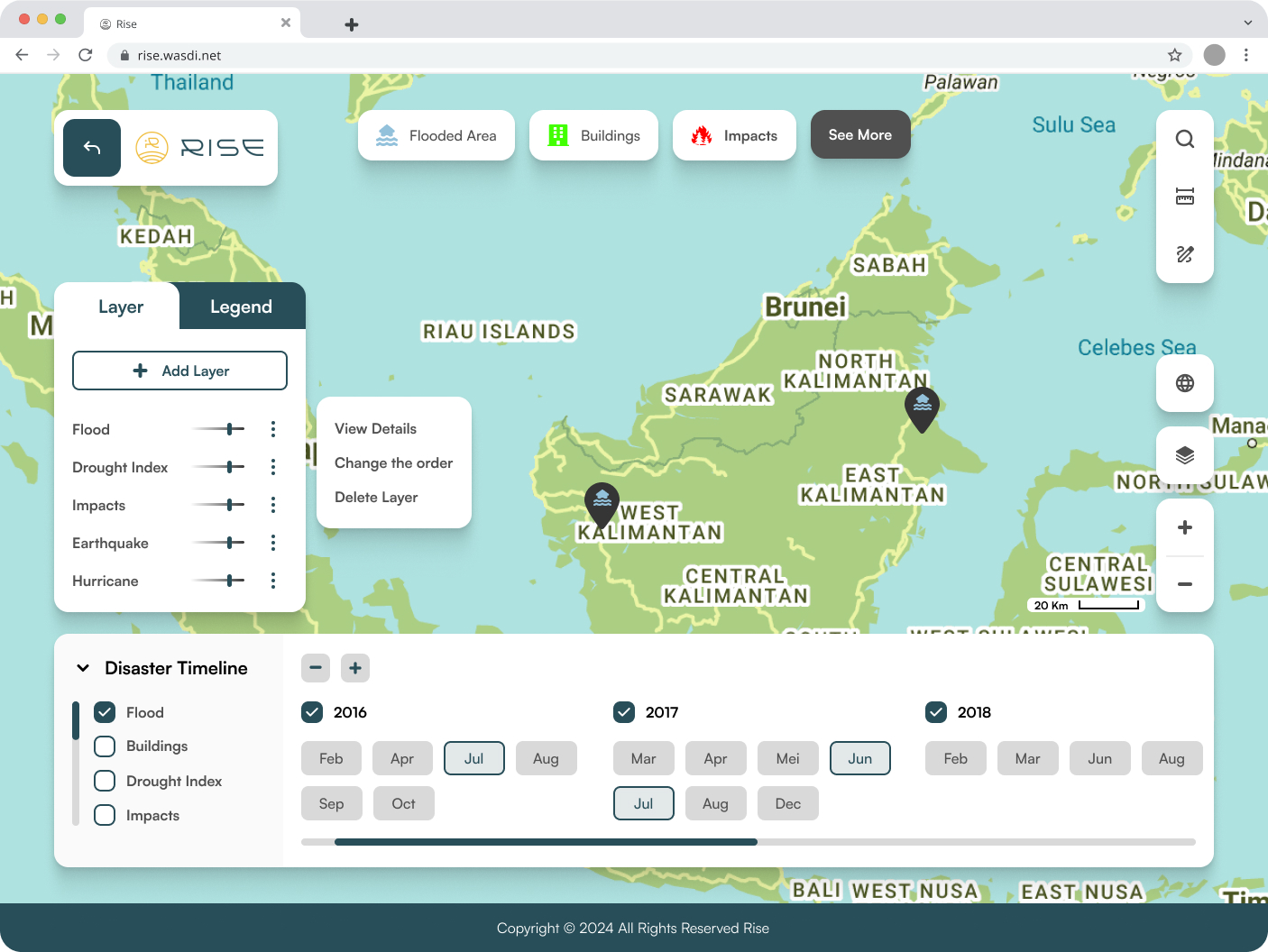Click the back arrow button beside RISE logo
The width and height of the screenshot is (1268, 952).
[92, 148]
